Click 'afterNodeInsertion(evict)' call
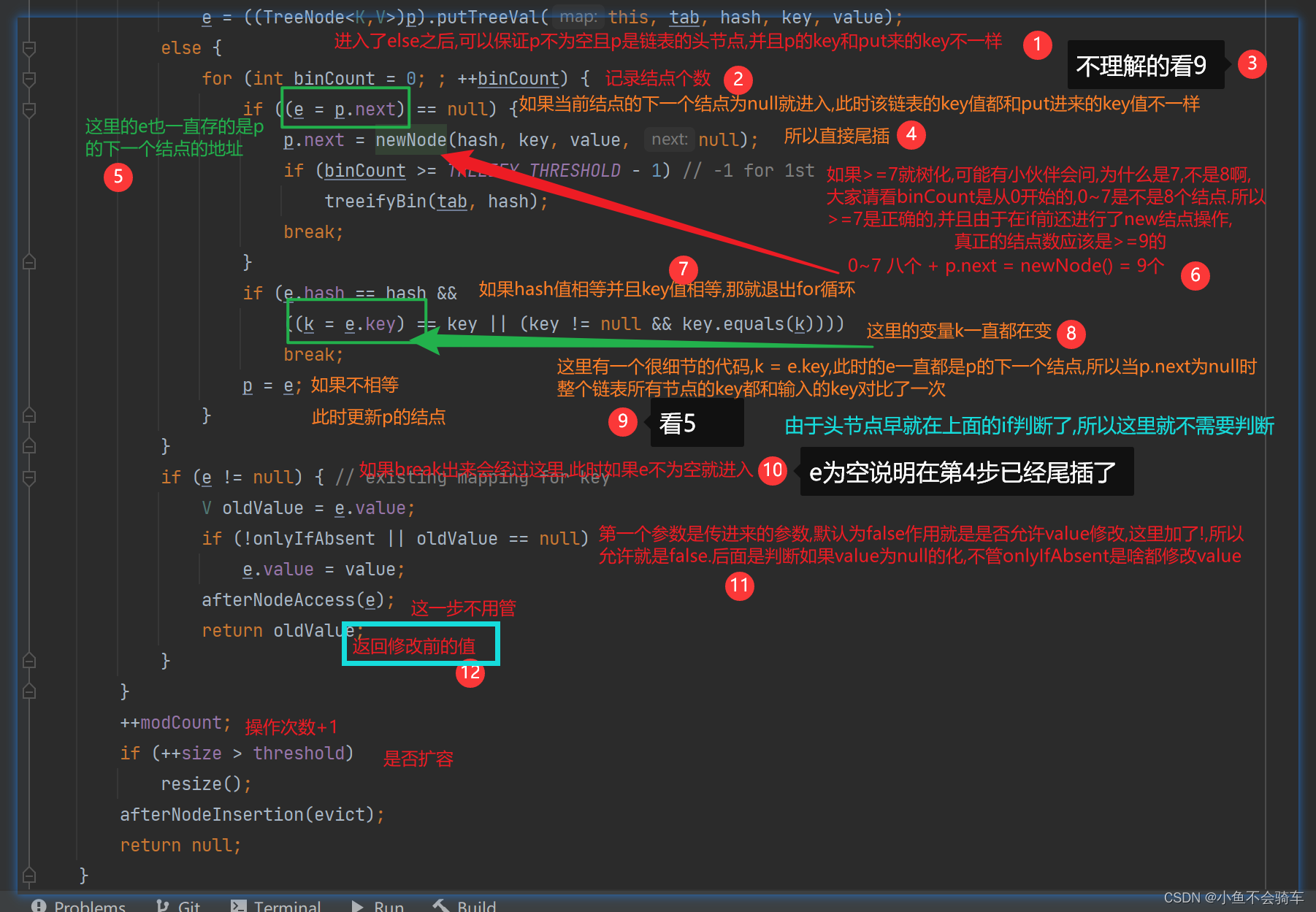 247,815
